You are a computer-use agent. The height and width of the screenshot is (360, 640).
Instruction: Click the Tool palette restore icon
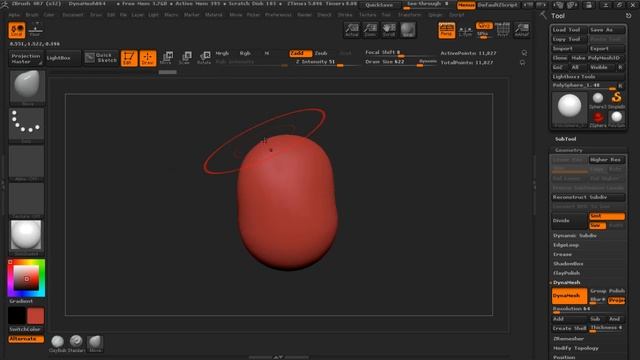(x=629, y=16)
